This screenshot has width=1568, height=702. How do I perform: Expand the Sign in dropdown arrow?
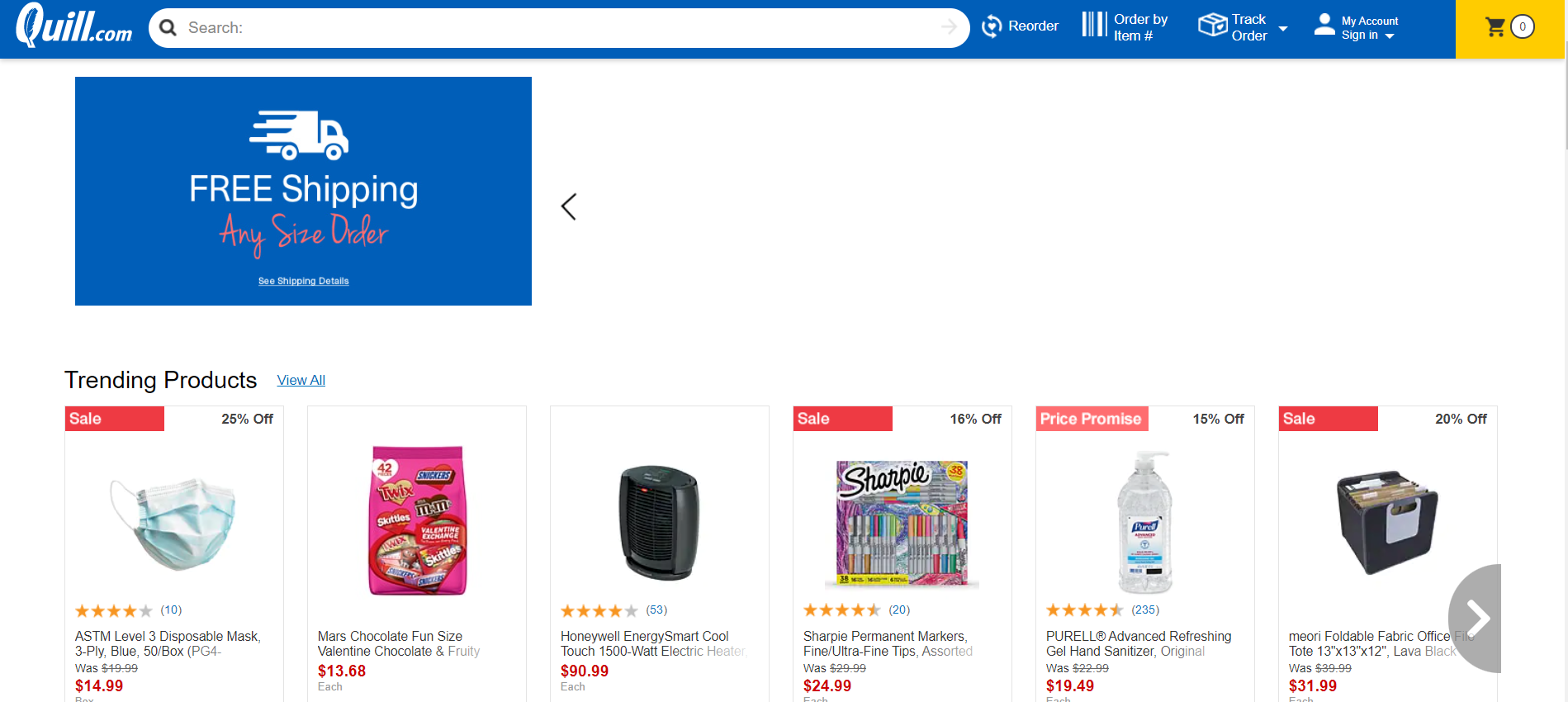(1390, 36)
